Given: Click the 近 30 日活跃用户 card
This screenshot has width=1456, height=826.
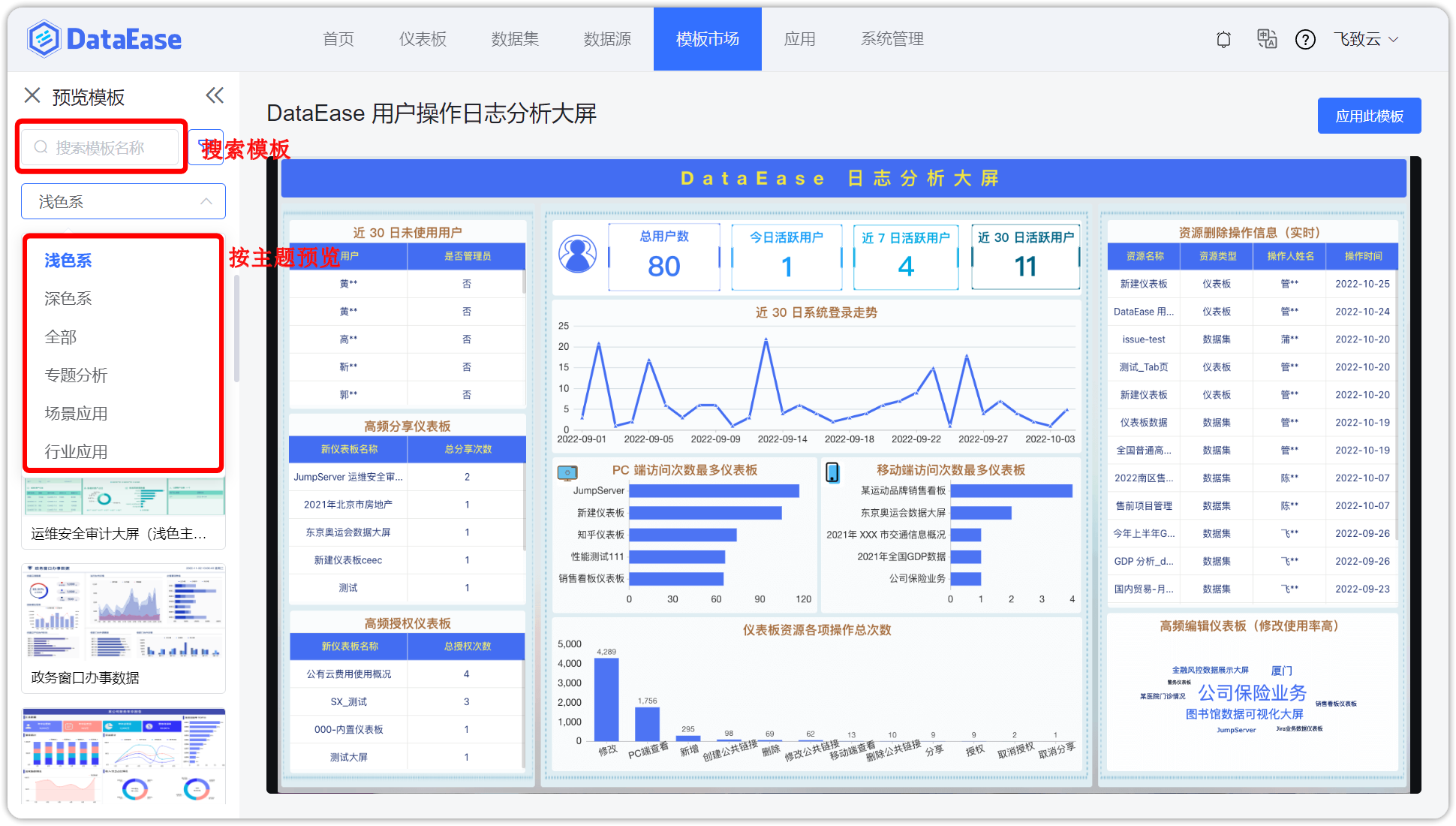Looking at the screenshot, I should click(x=1025, y=256).
